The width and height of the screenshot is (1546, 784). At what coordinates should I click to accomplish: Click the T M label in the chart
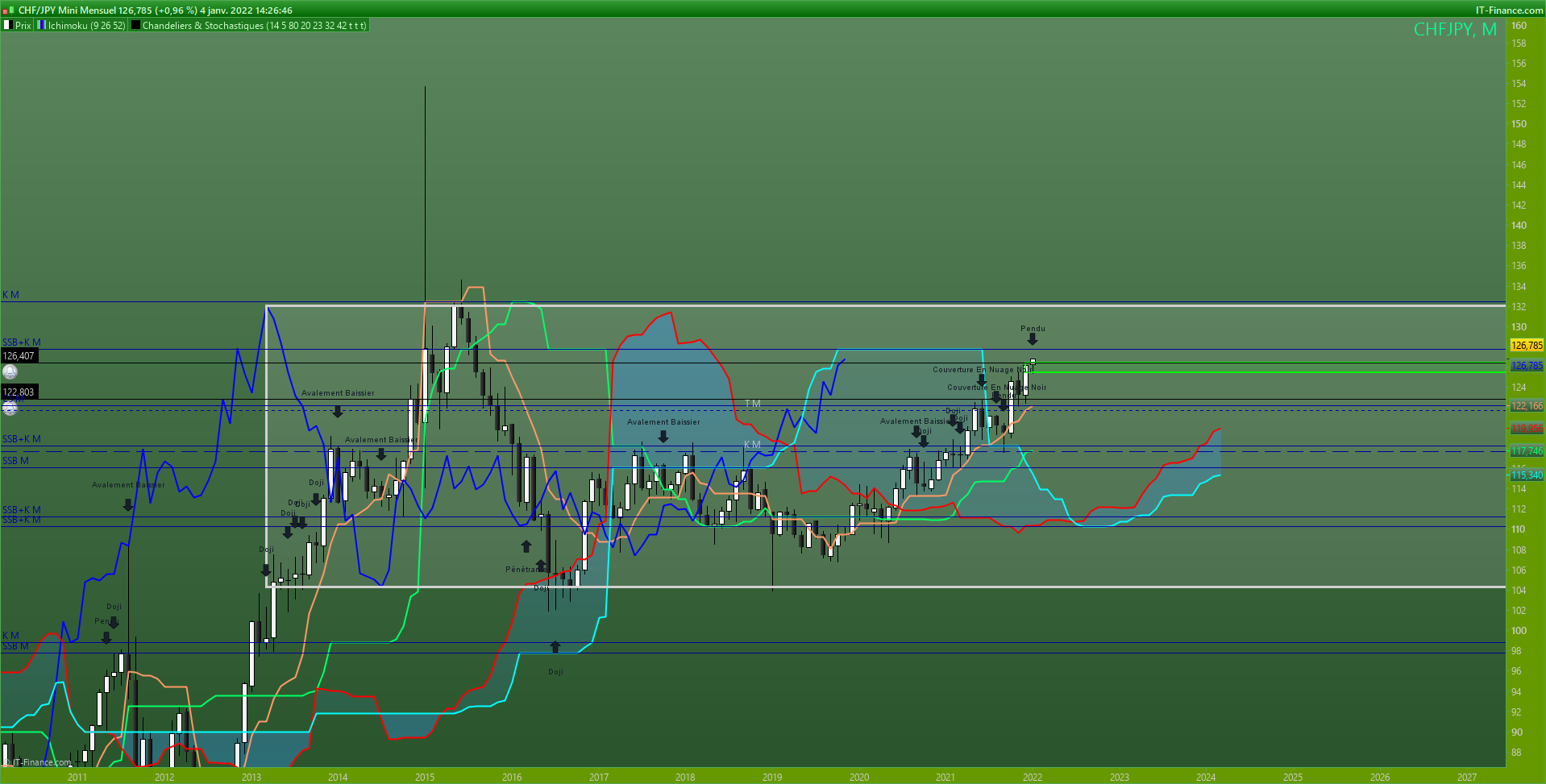pos(752,404)
